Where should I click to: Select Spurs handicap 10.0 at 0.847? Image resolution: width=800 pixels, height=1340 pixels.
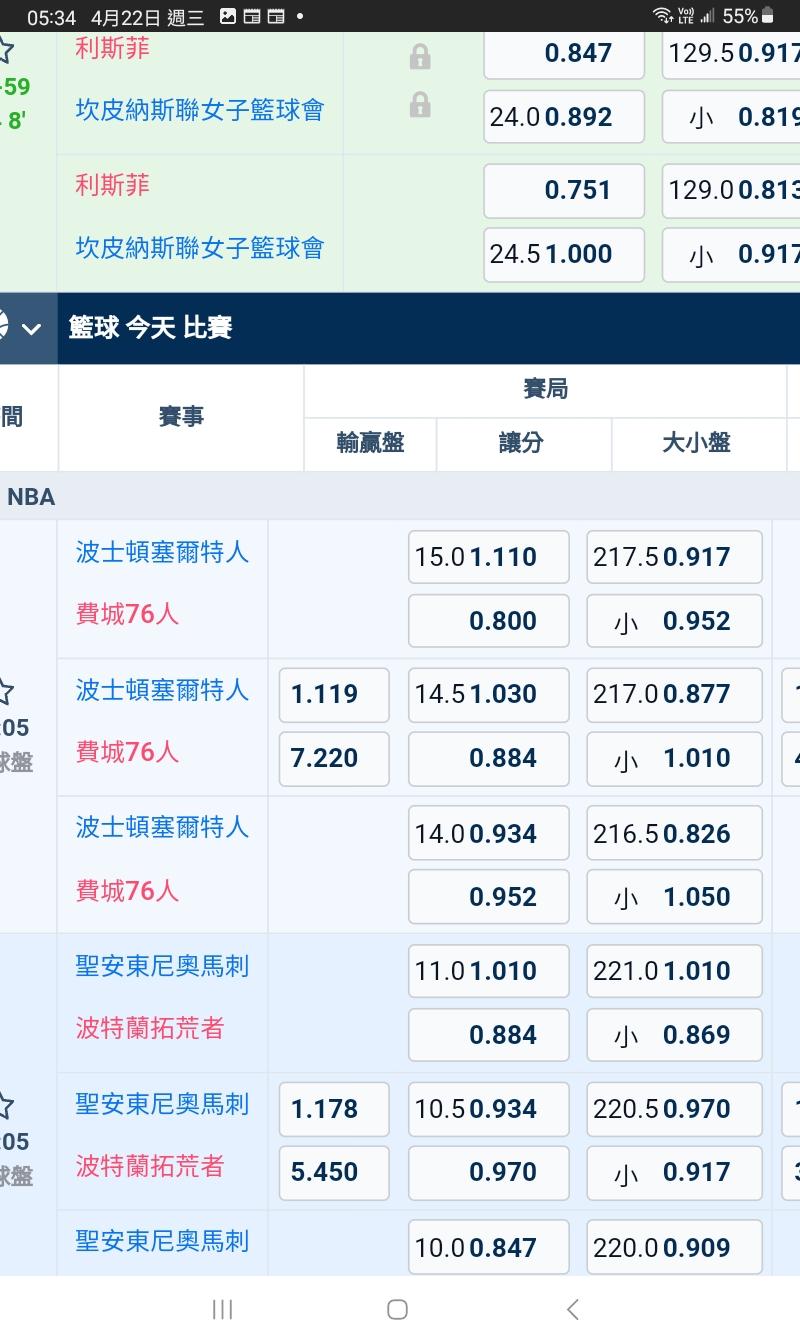click(489, 1247)
